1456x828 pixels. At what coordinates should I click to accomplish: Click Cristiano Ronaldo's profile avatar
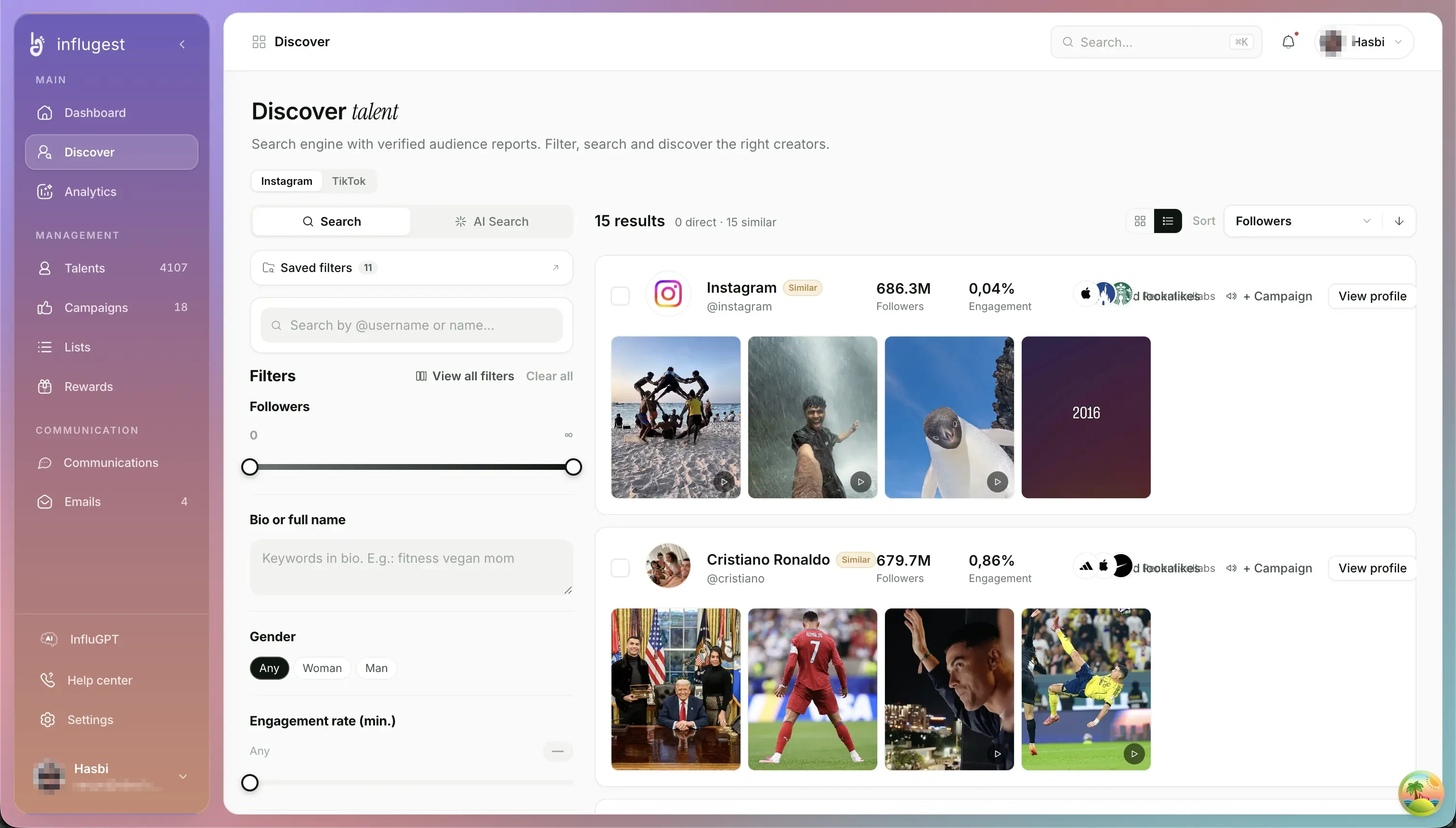(x=668, y=566)
